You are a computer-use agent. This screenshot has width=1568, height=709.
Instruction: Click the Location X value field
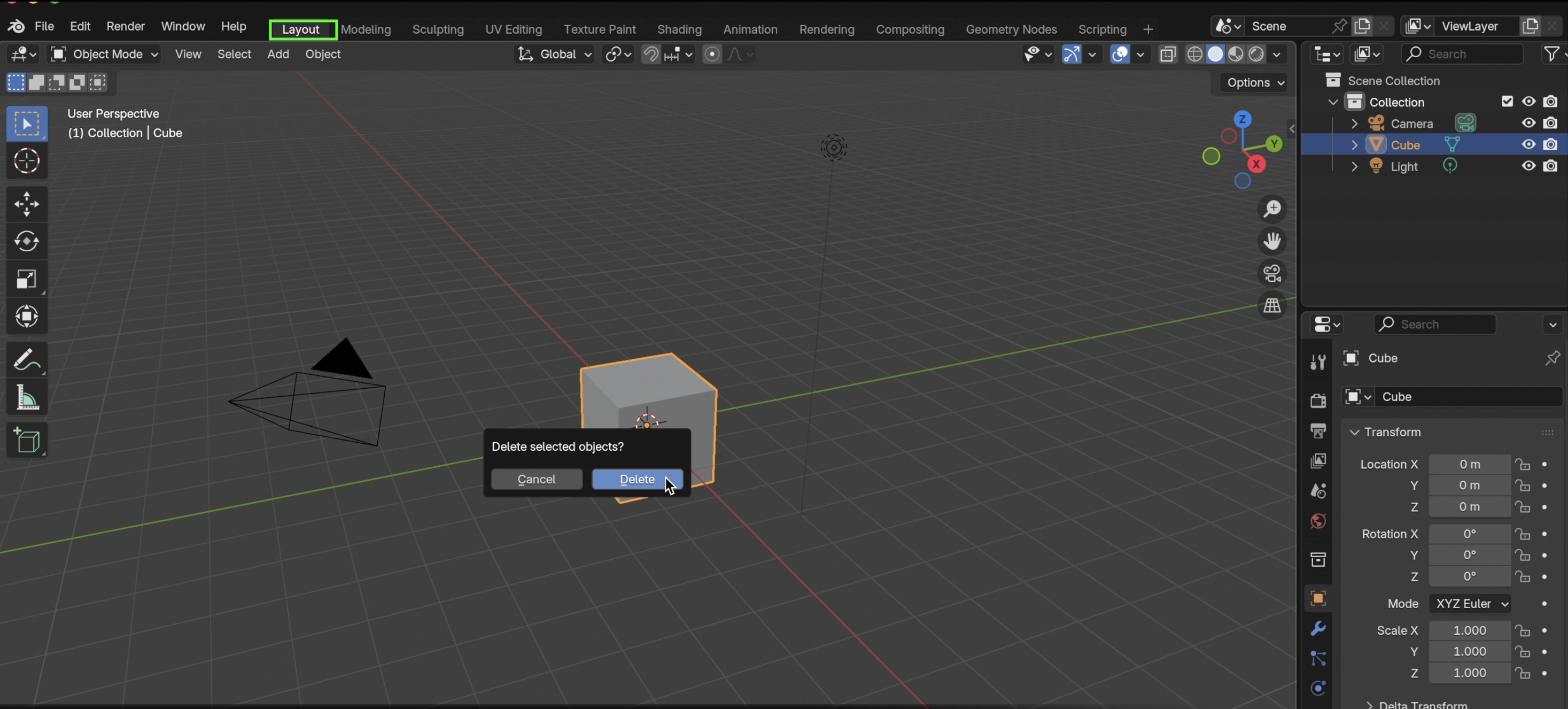point(1469,464)
